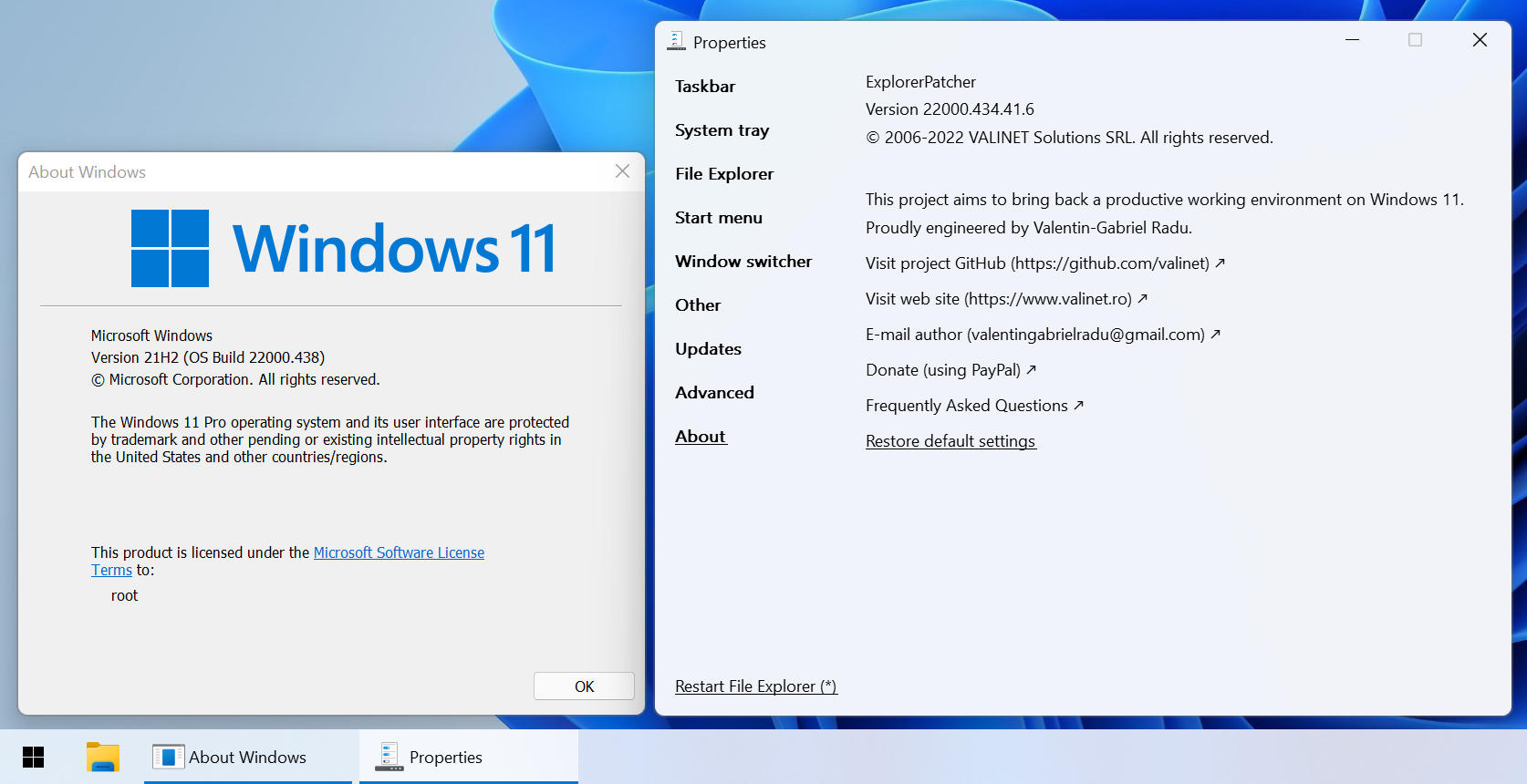Viewport: 1527px width, 784px height.
Task: Click the license Terms link
Action: [x=111, y=570]
